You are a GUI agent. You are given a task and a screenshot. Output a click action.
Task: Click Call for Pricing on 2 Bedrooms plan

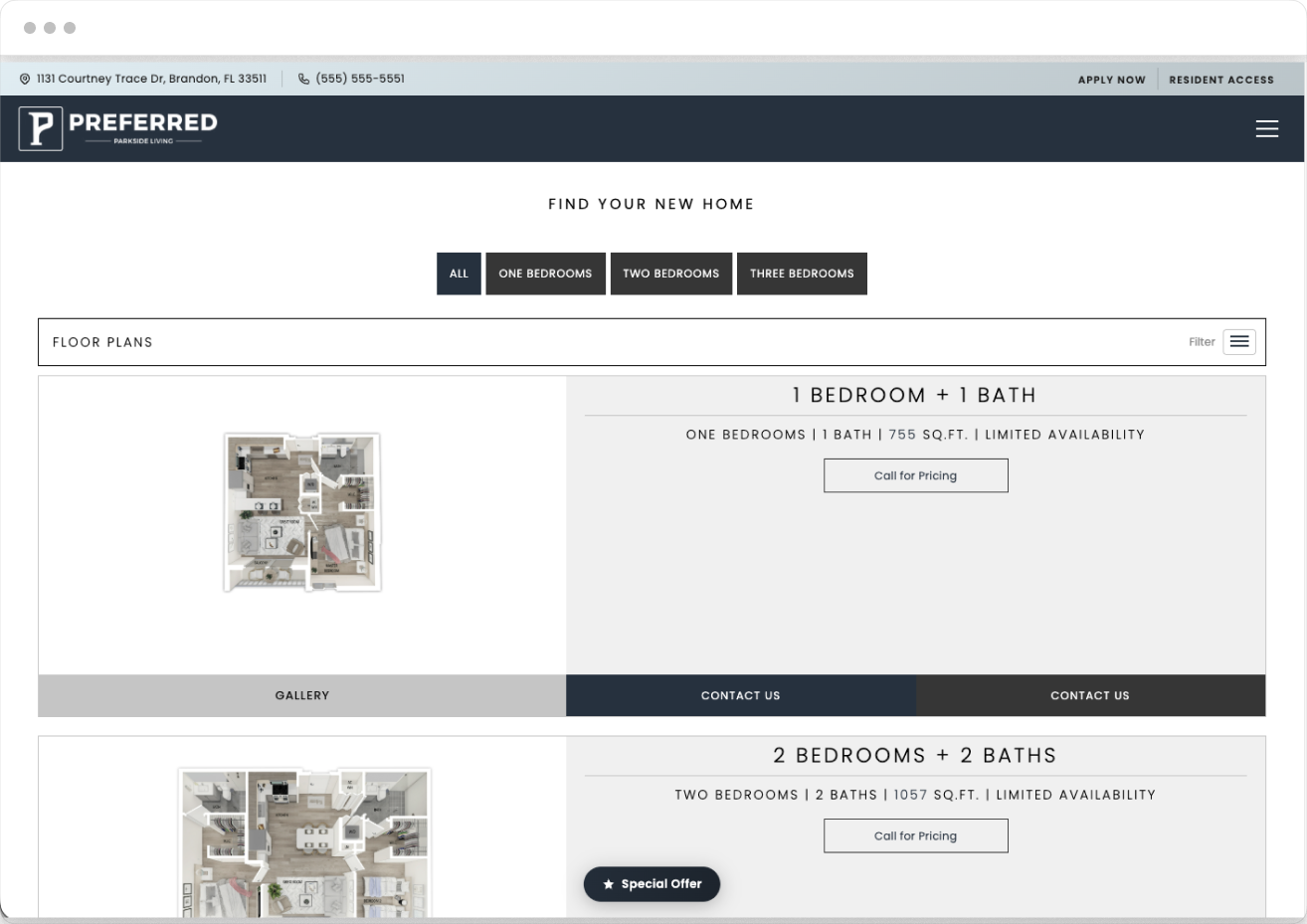(x=915, y=835)
